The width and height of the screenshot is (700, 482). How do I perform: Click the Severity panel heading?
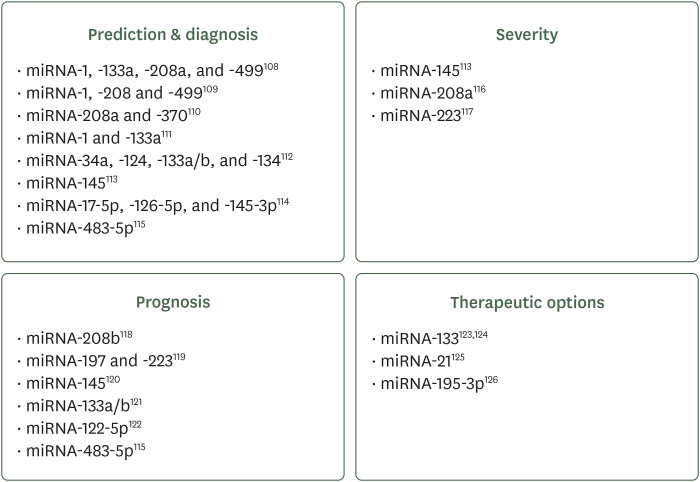(x=527, y=35)
